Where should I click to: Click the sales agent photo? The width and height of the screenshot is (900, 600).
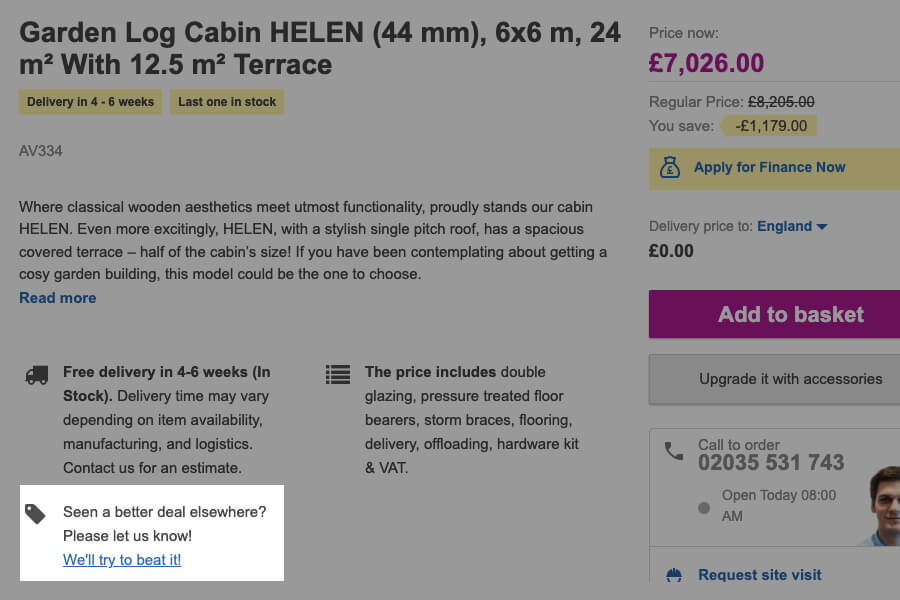pos(882,505)
